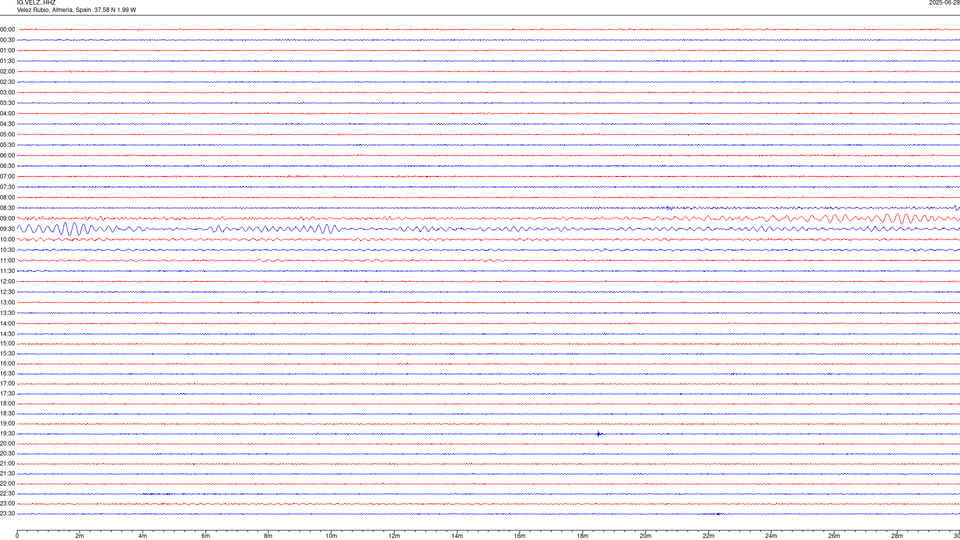The image size is (960, 540).
Task: Select the 08:00 trace time label
Action: click(7, 197)
